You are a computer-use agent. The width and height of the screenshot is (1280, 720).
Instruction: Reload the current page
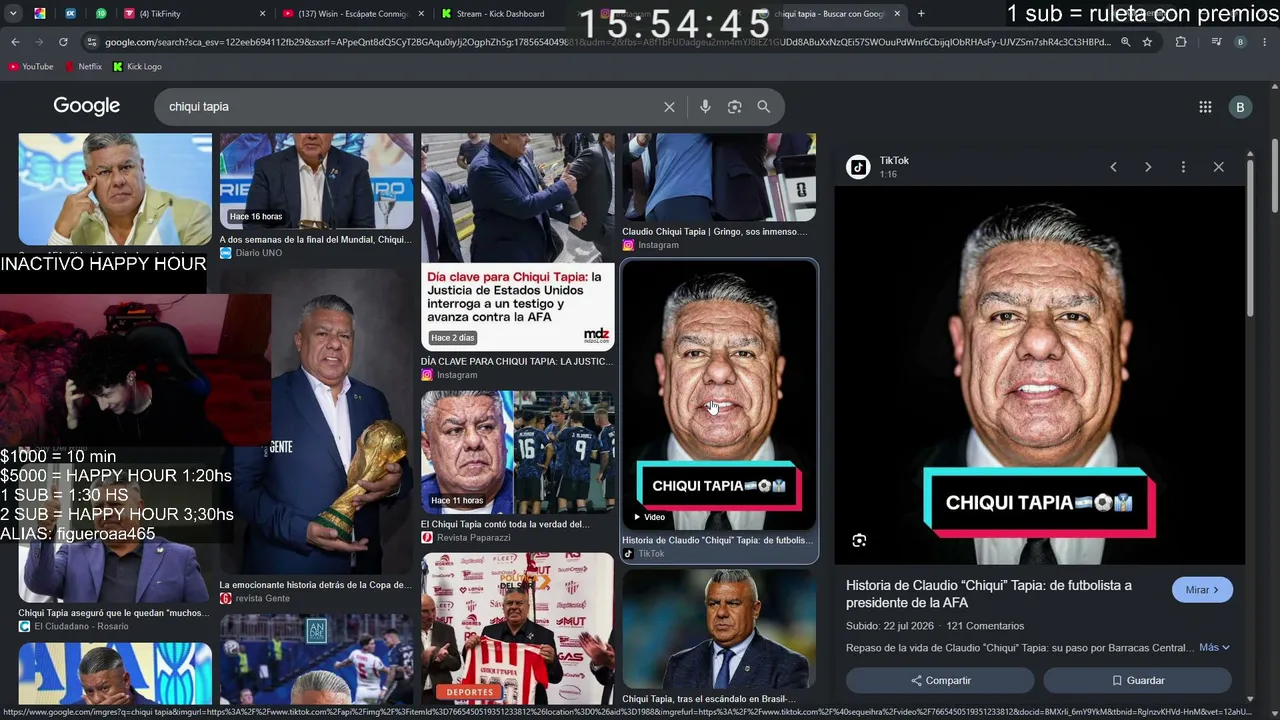coord(63,42)
